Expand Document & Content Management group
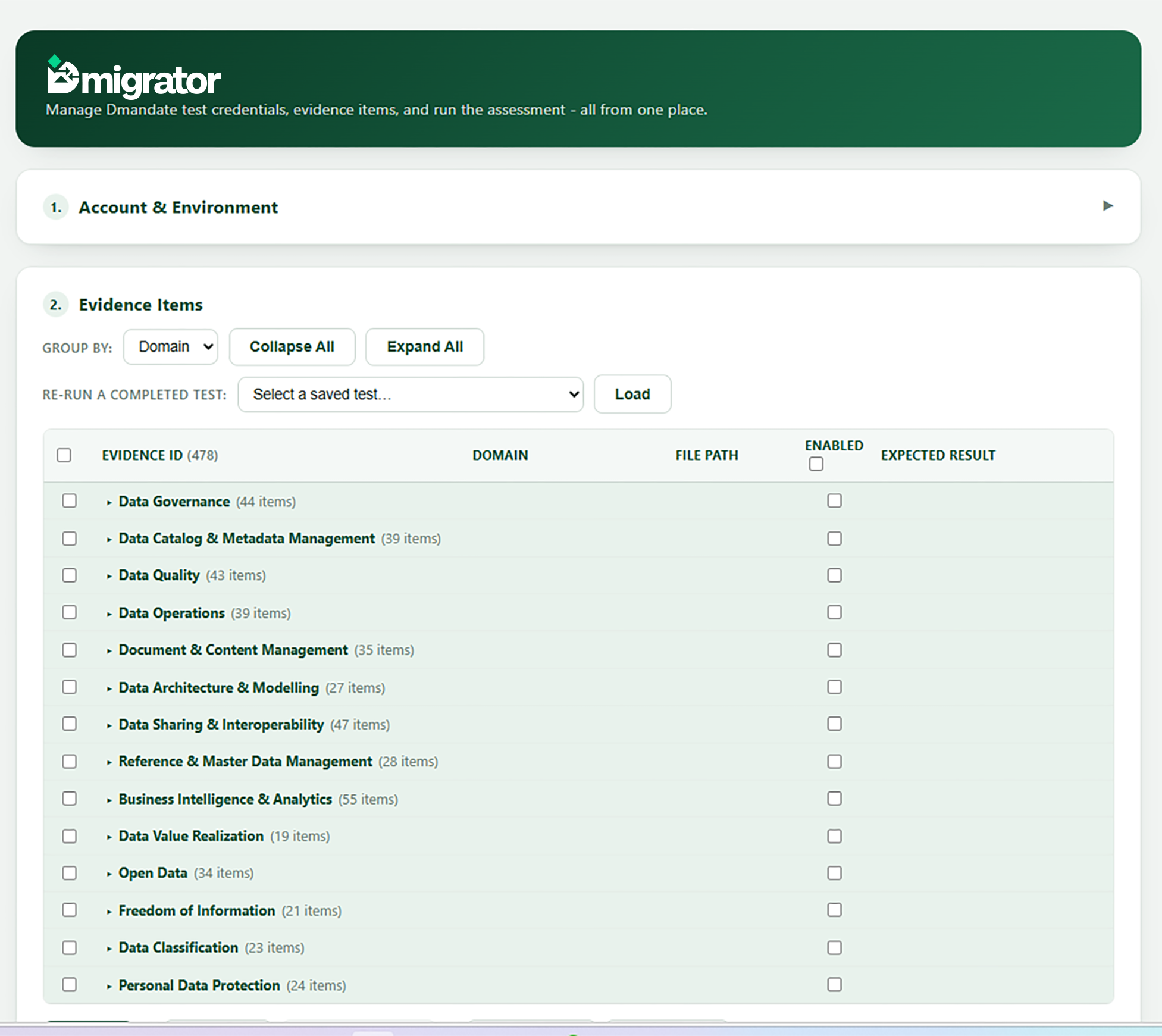Viewport: 1162px width, 1036px height. 109,651
